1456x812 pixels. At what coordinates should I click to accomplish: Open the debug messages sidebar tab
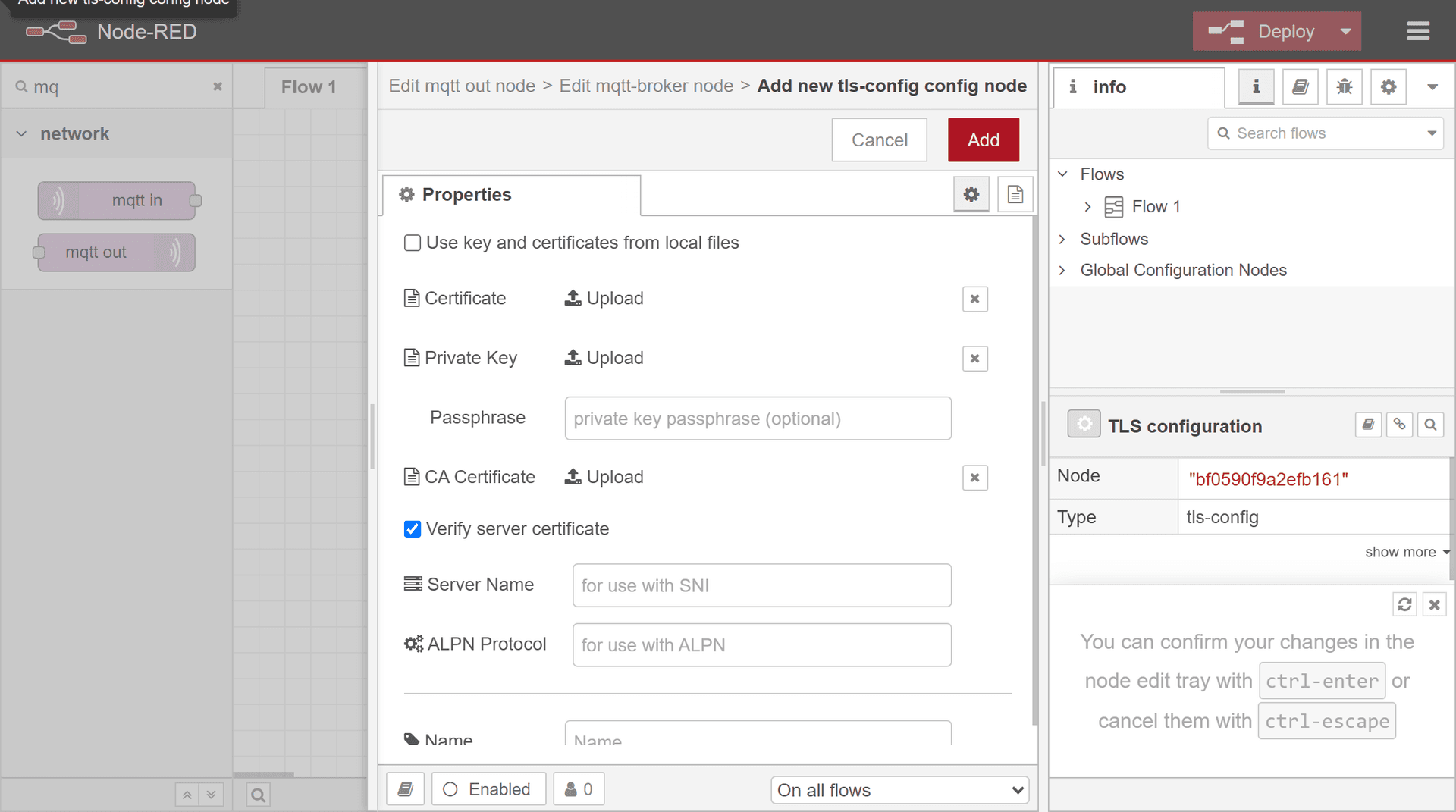pos(1344,86)
